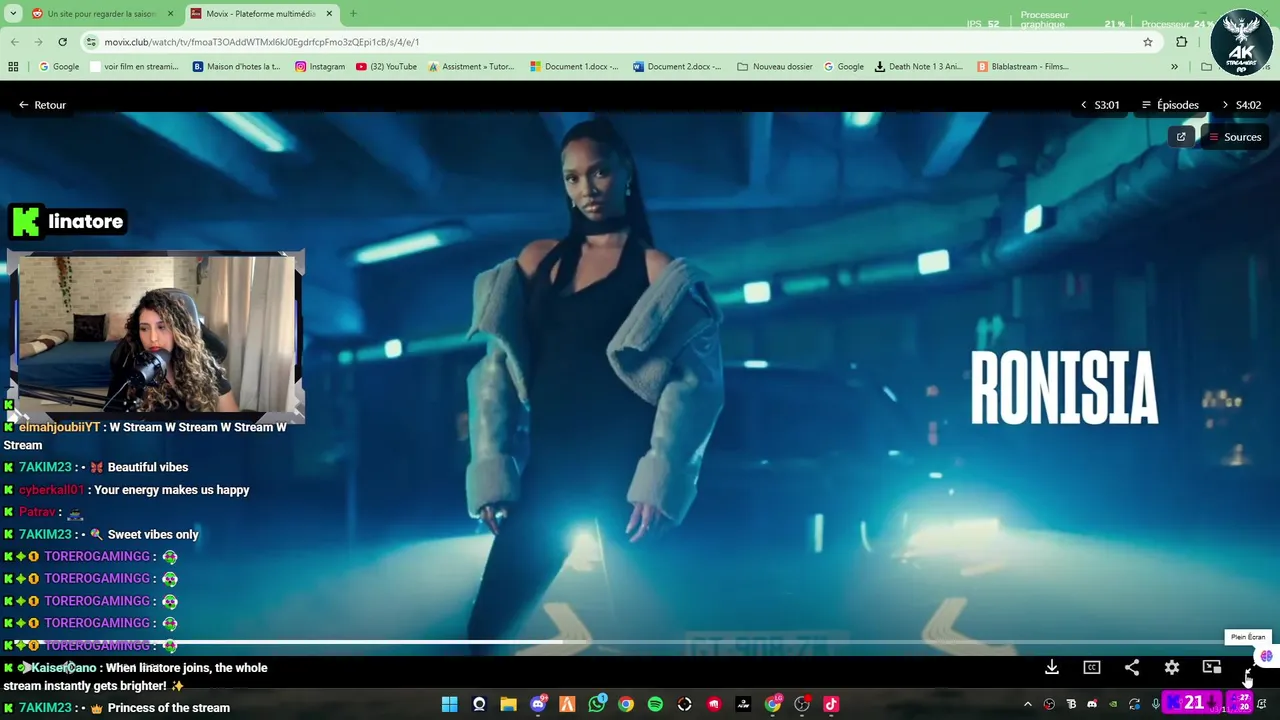Open 'Assistment » Tutor...' bookmark
The image size is (1280, 720).
click(x=471, y=67)
